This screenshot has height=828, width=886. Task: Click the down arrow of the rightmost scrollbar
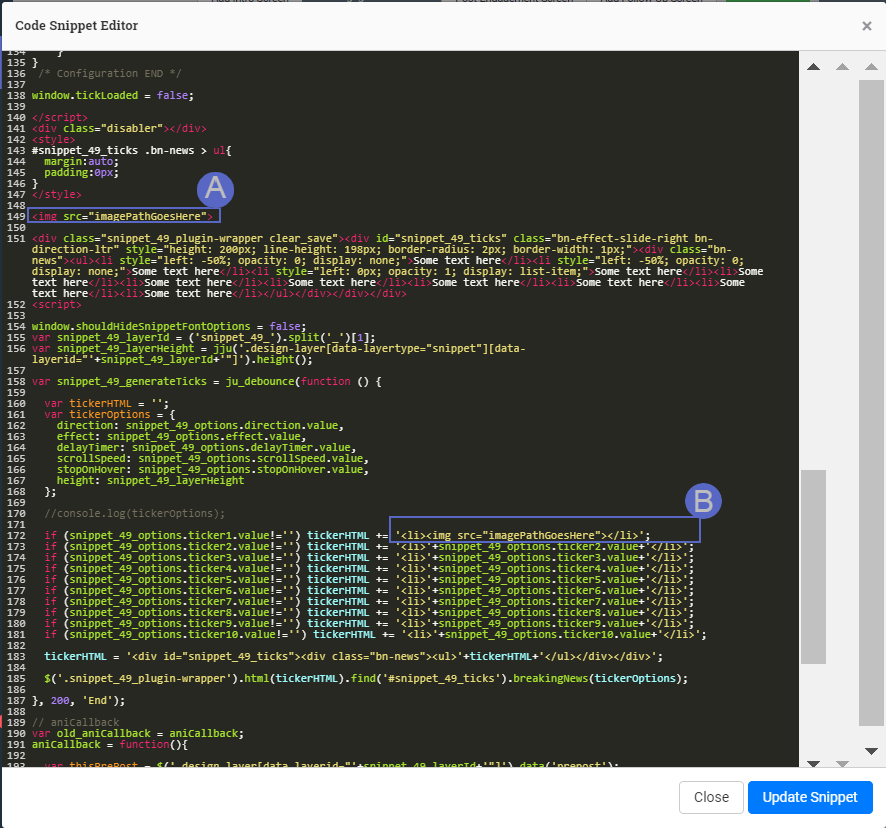pyautogui.click(x=870, y=751)
